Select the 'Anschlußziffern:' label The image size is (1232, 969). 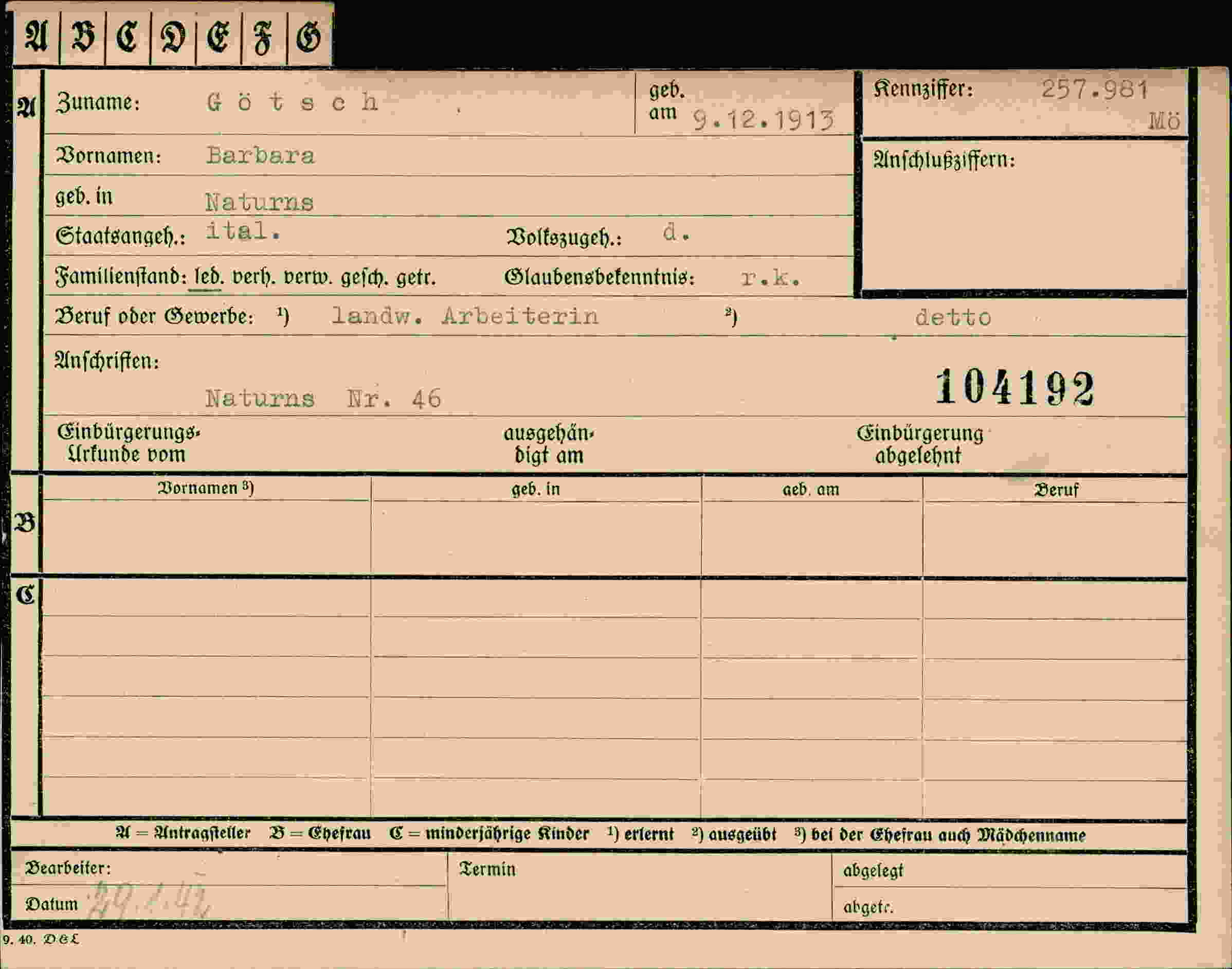pyautogui.click(x=944, y=160)
